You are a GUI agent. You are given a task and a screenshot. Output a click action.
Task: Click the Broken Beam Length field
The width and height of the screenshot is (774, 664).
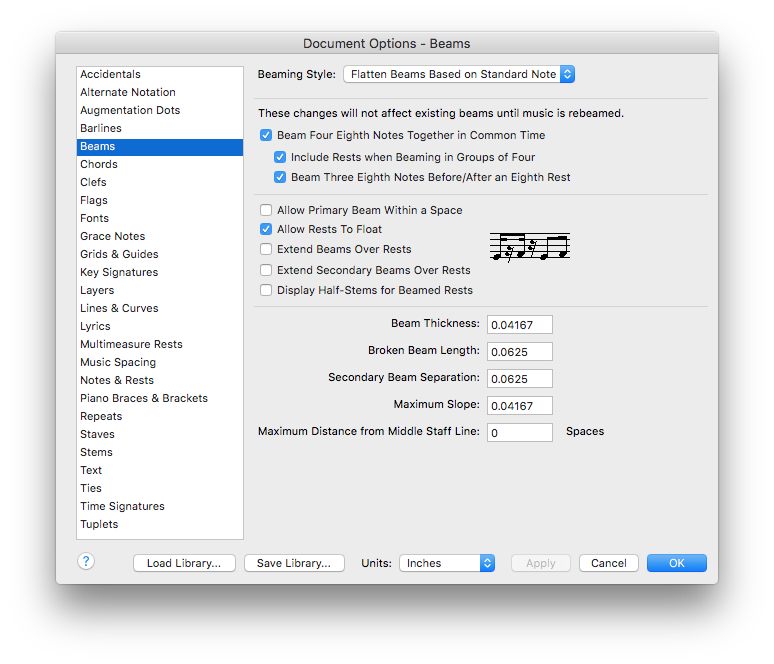coord(520,352)
